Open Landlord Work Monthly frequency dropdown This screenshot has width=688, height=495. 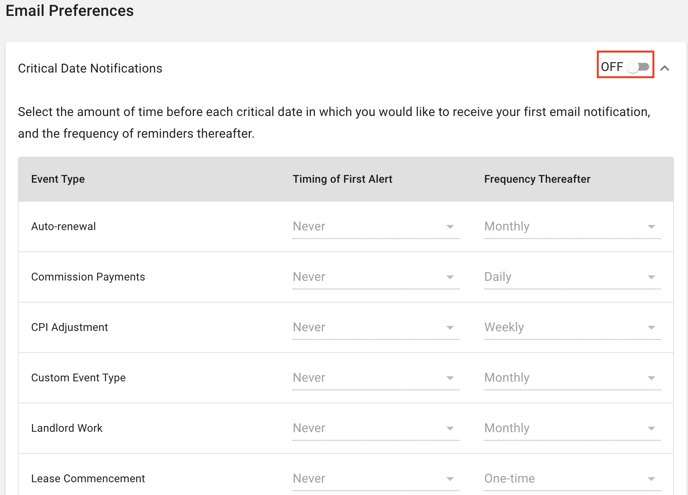click(572, 429)
